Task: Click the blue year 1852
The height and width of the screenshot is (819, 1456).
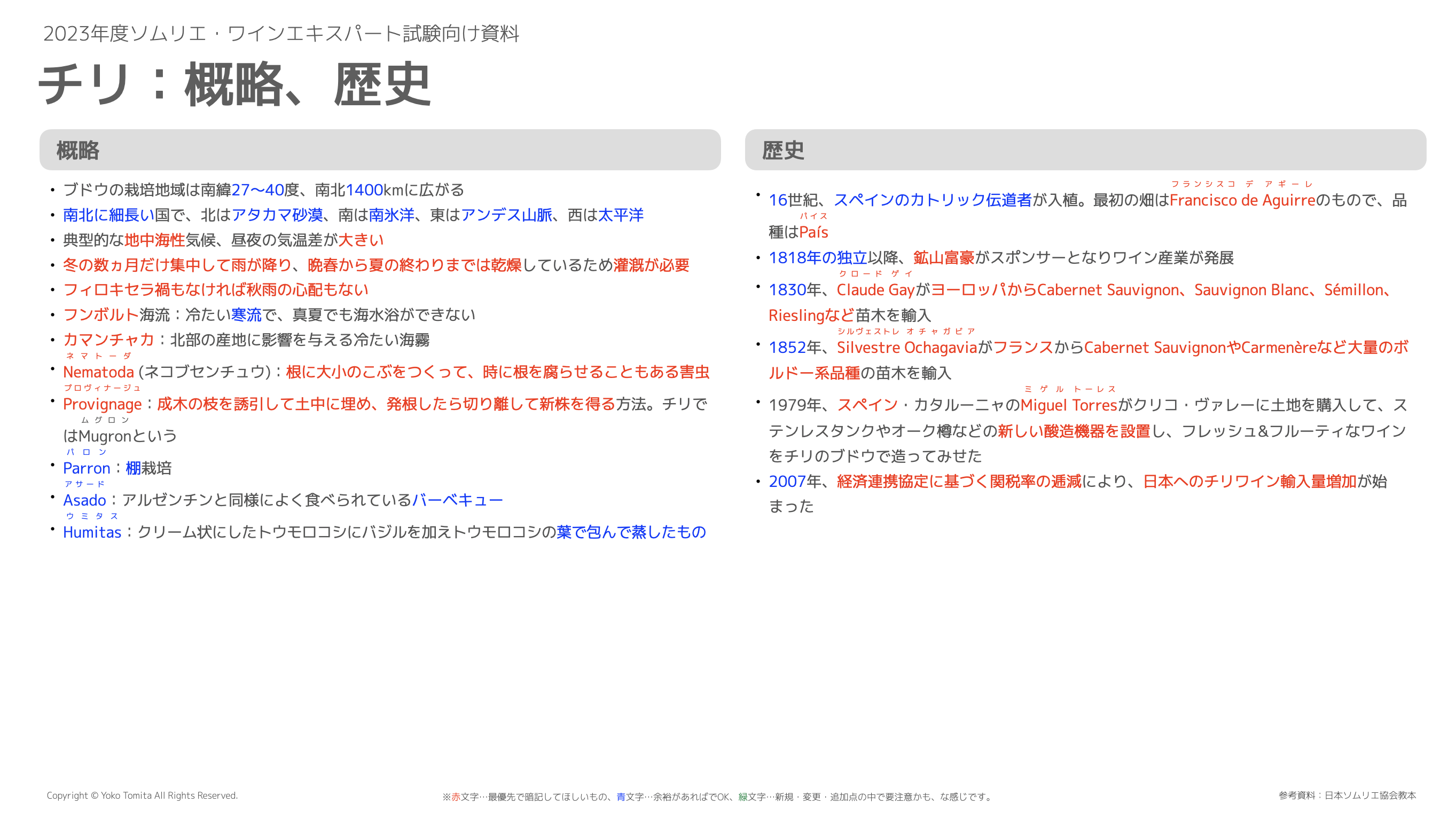Action: pos(787,348)
